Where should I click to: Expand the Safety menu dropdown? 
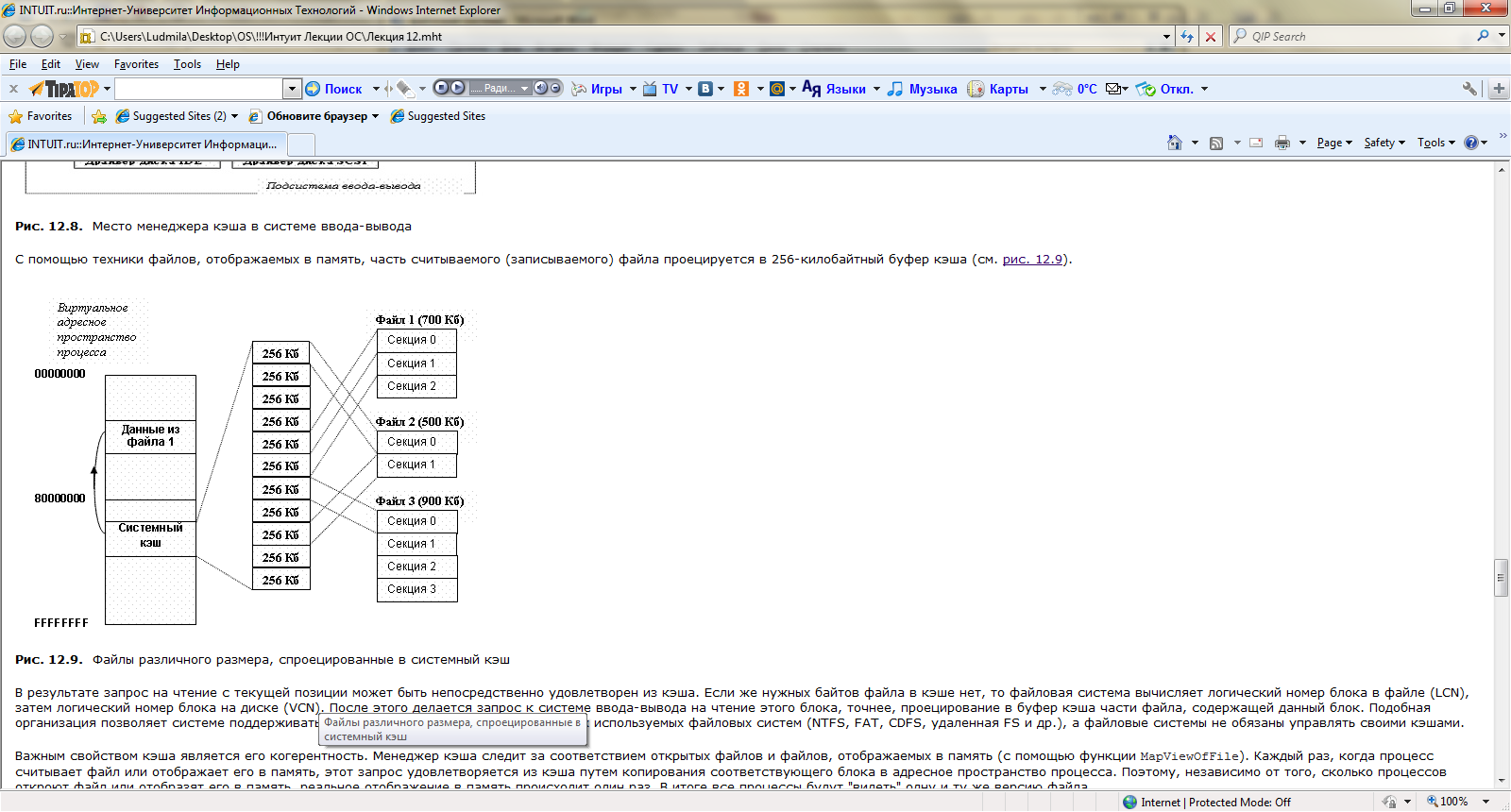click(x=1384, y=143)
